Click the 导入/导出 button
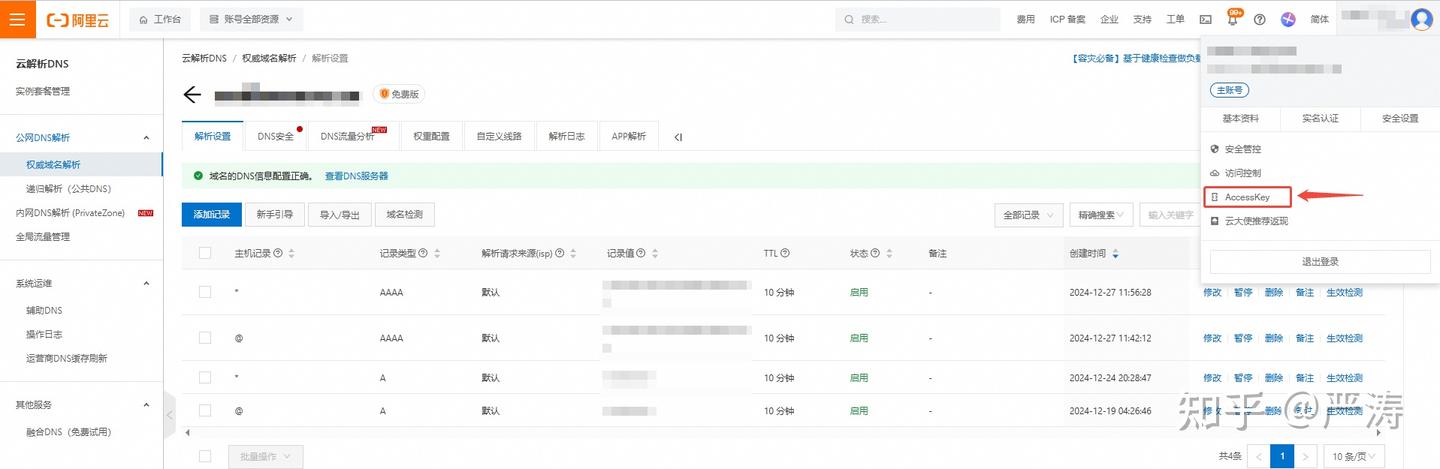Image resolution: width=1440 pixels, height=469 pixels. 341,215
